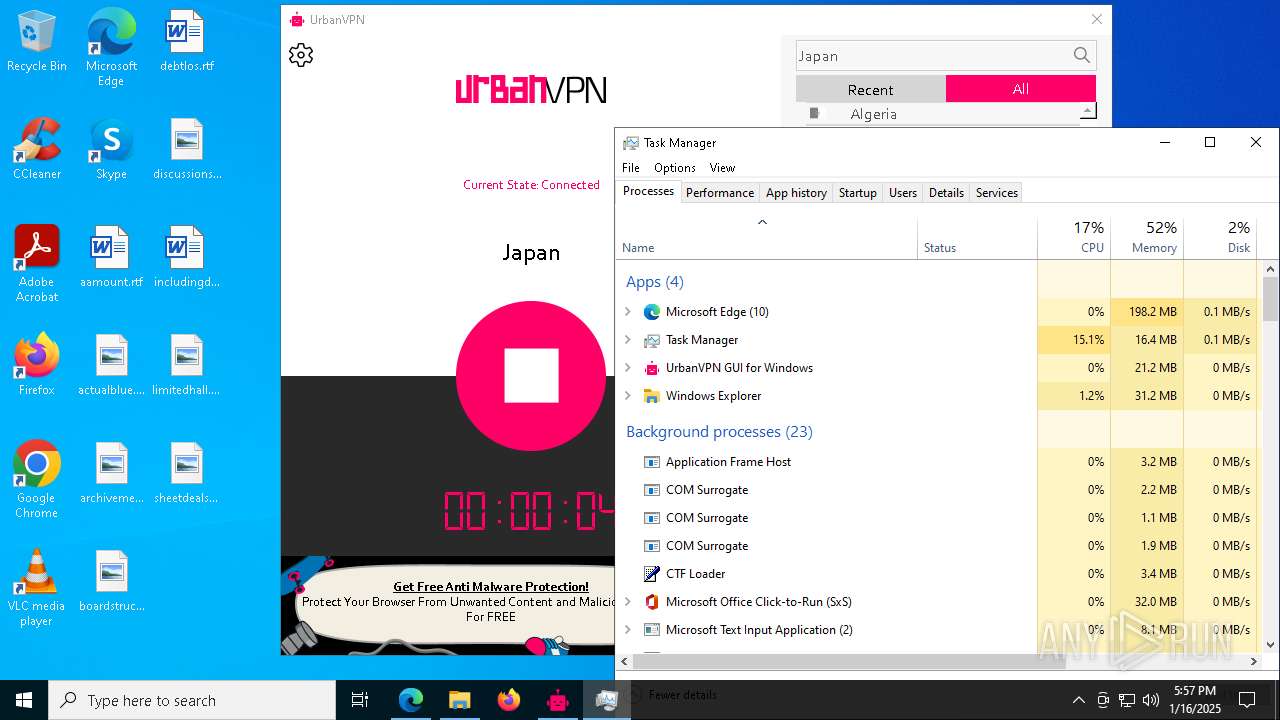Open the Options menu in Task Manager

coord(675,168)
